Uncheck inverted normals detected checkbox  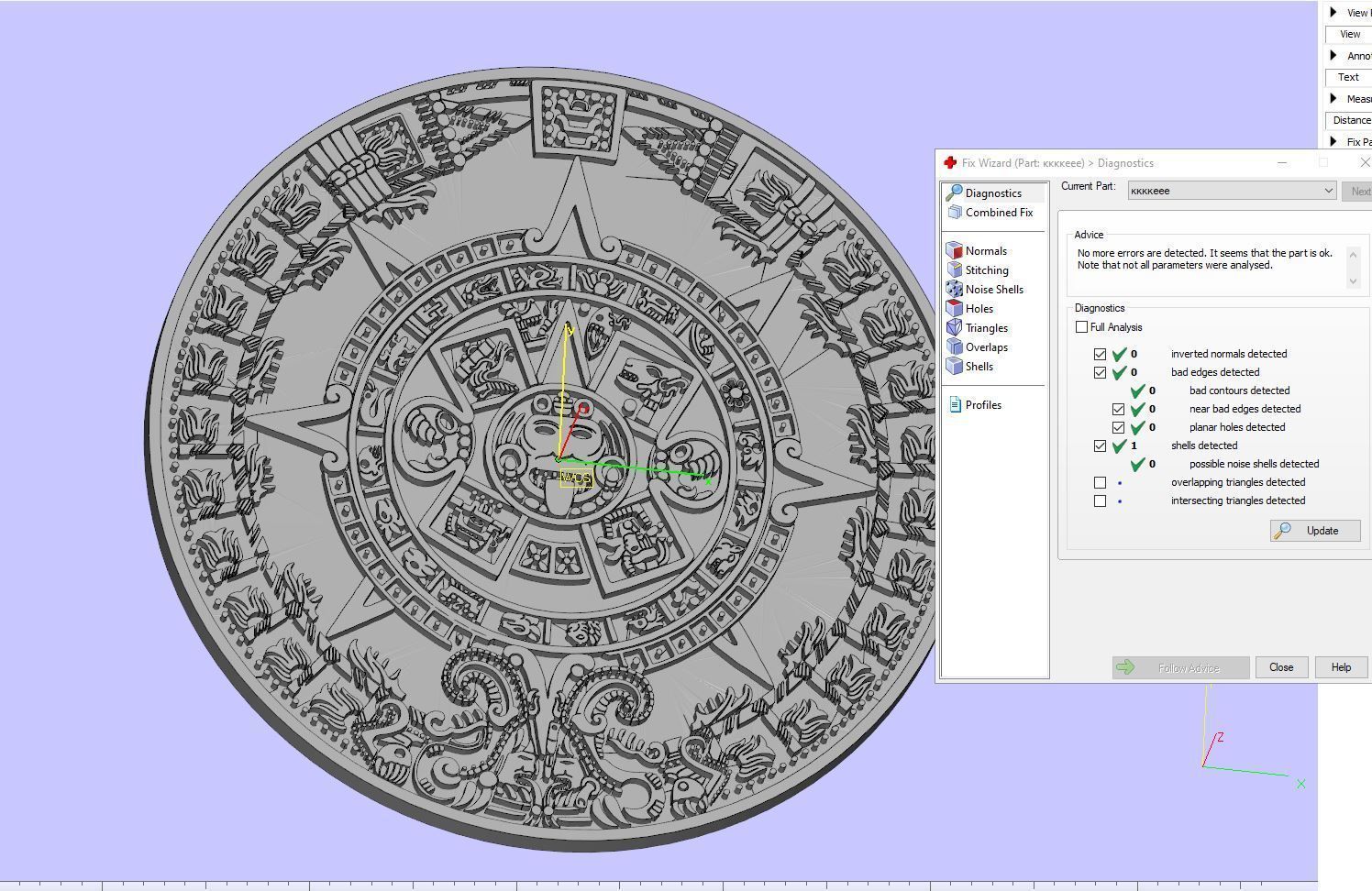click(x=1100, y=354)
